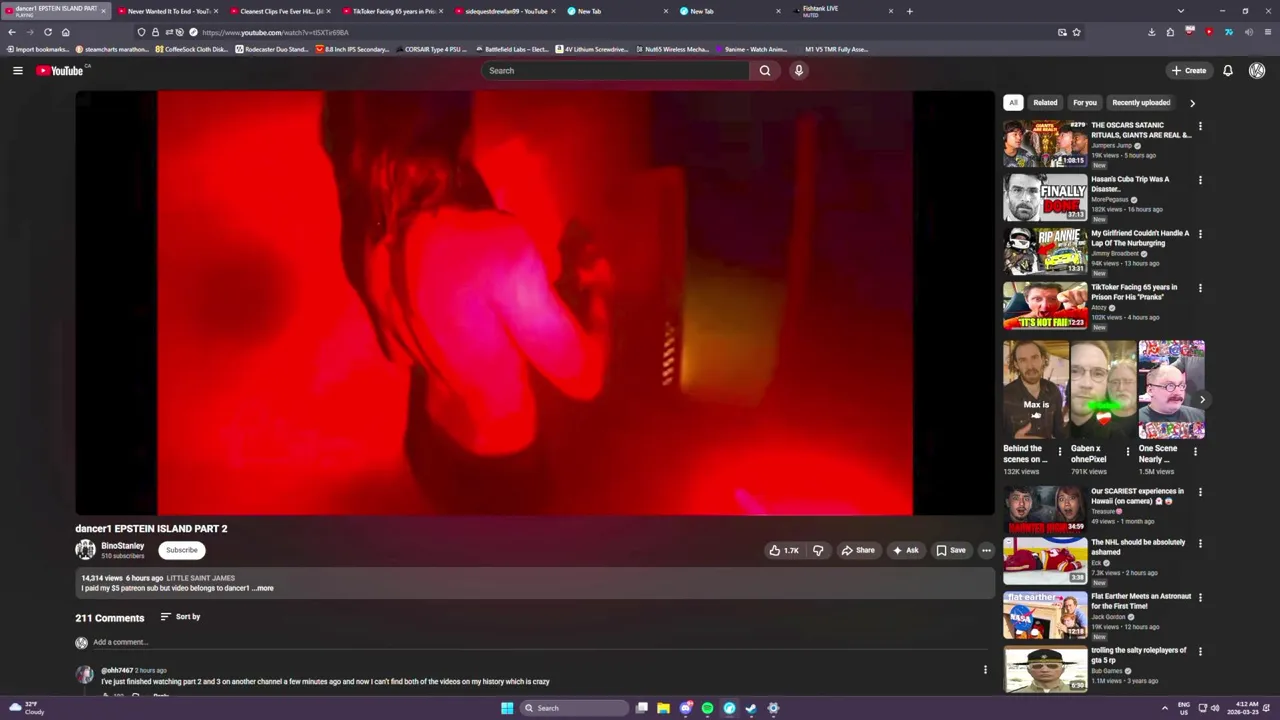1280x720 pixels.
Task: Open the Rodecaster Duo Stand bookmark
Action: [272, 49]
